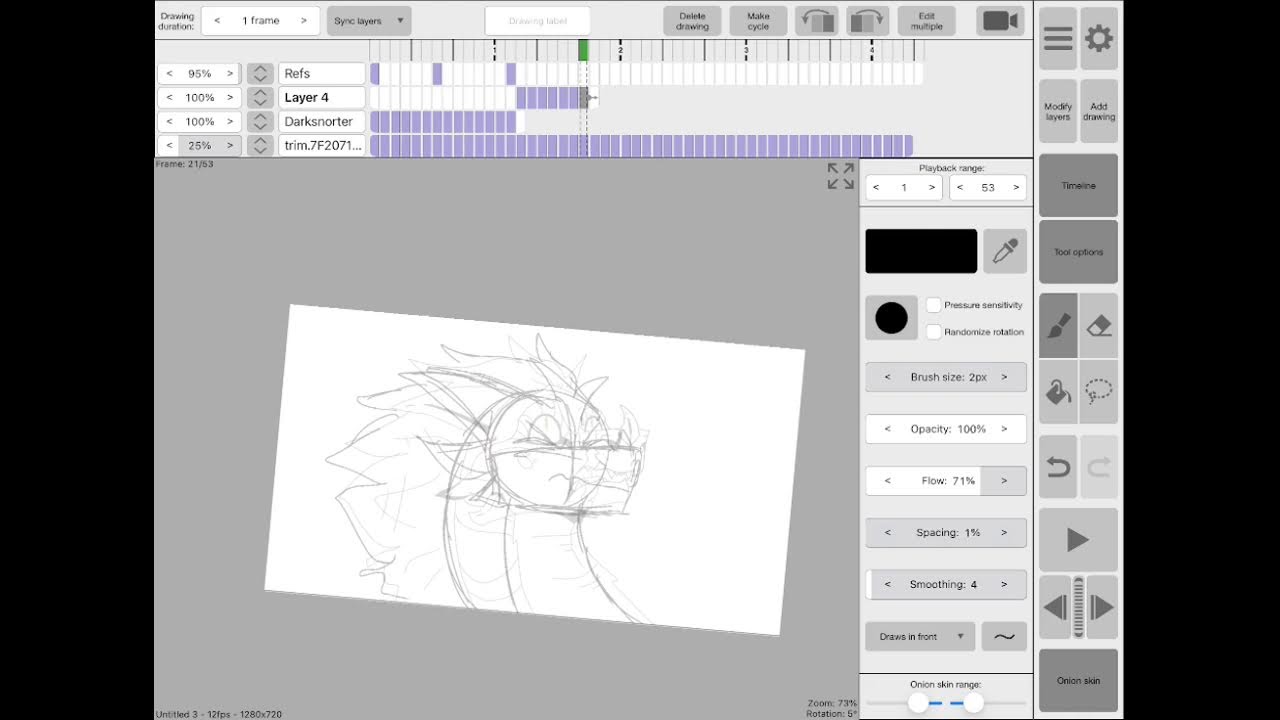Click the Drawing label input field

(538, 21)
